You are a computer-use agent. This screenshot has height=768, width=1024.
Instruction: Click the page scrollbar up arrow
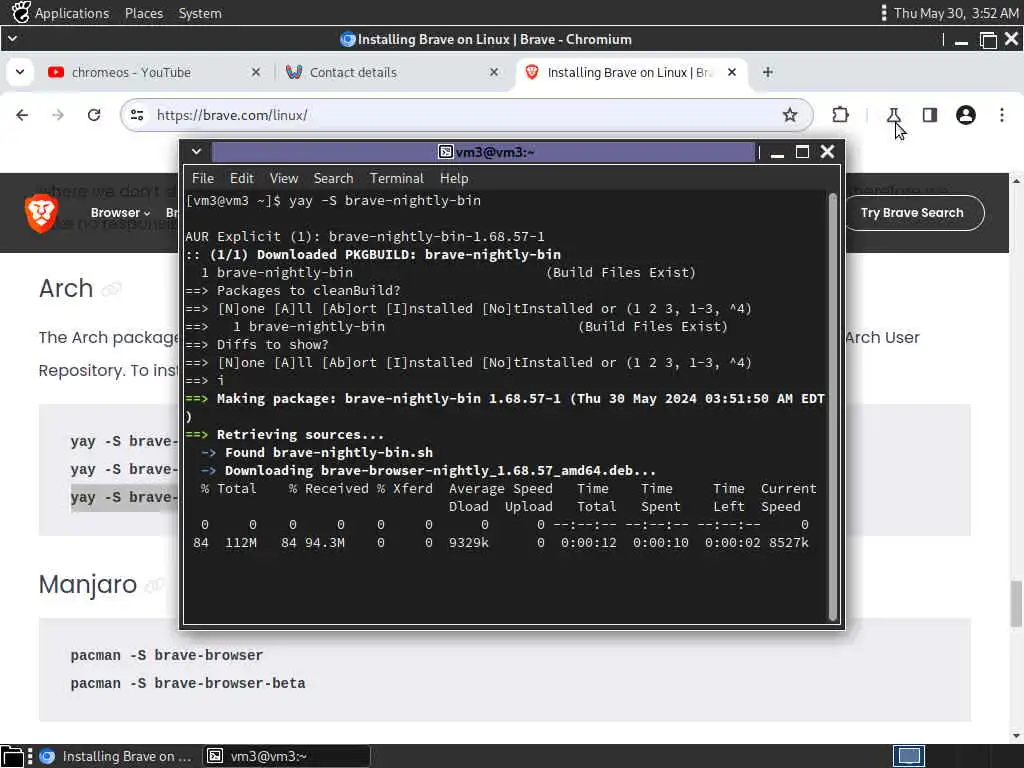[x=1016, y=180]
